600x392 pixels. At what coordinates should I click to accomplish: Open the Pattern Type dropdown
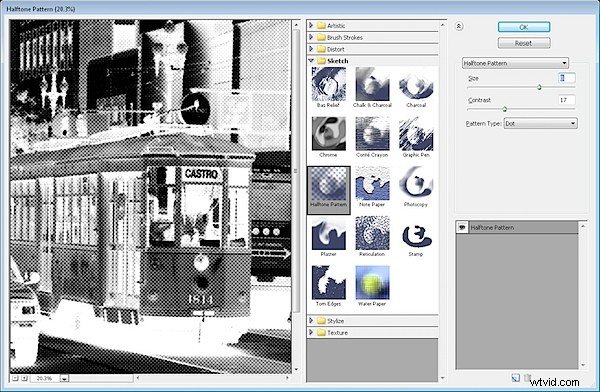point(540,123)
